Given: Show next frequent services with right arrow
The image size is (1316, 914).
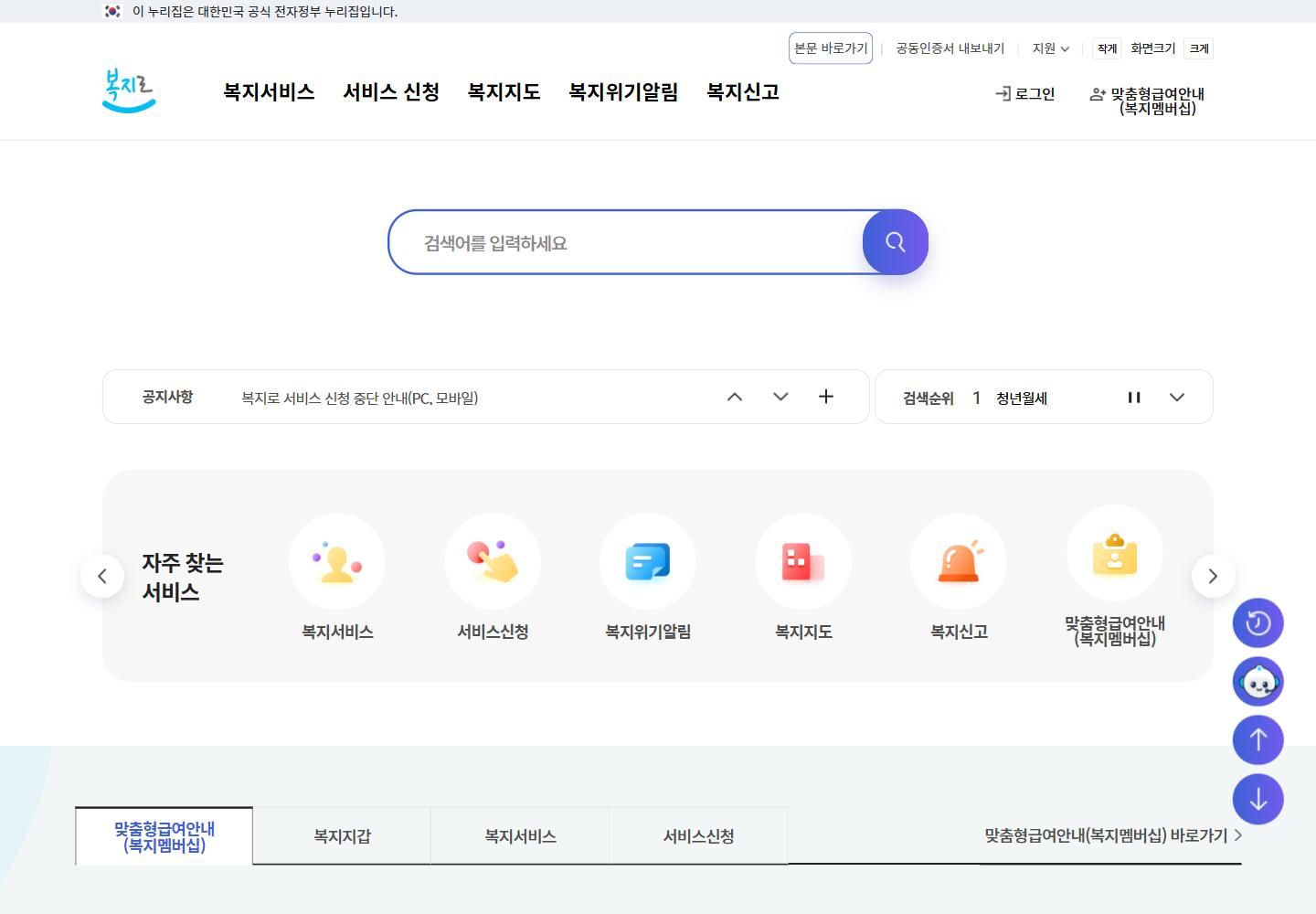Looking at the screenshot, I should pyautogui.click(x=1214, y=576).
